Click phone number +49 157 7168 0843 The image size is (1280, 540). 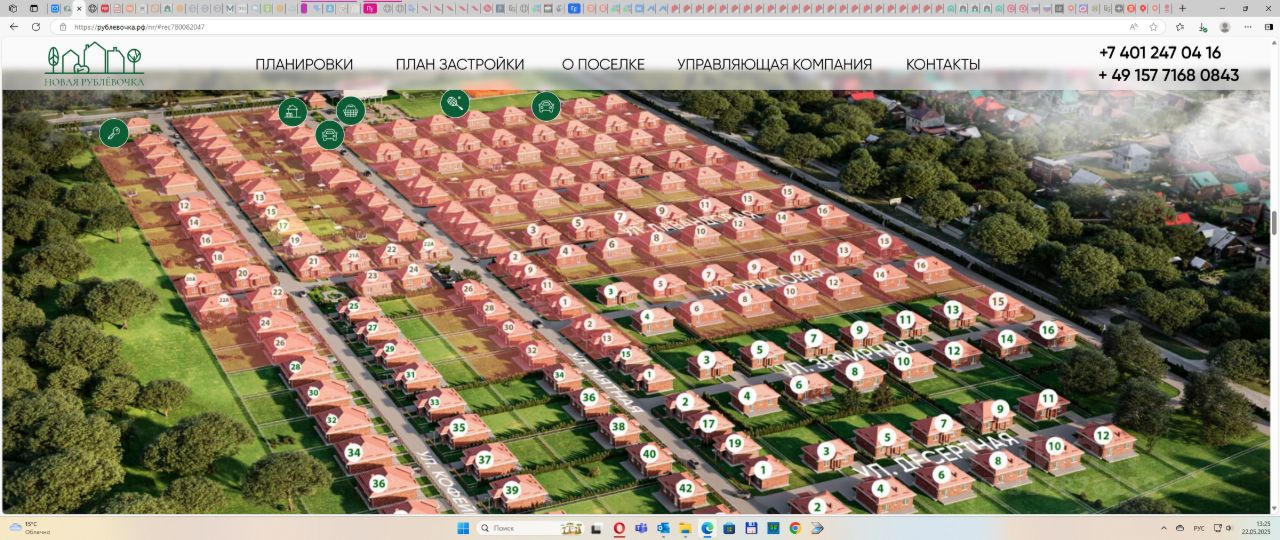tap(1168, 75)
